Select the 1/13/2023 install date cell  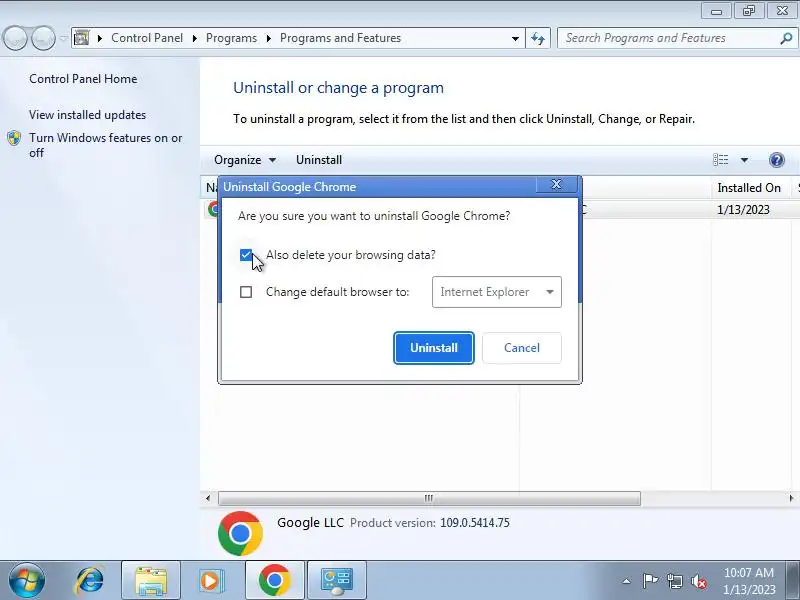[x=743, y=210]
